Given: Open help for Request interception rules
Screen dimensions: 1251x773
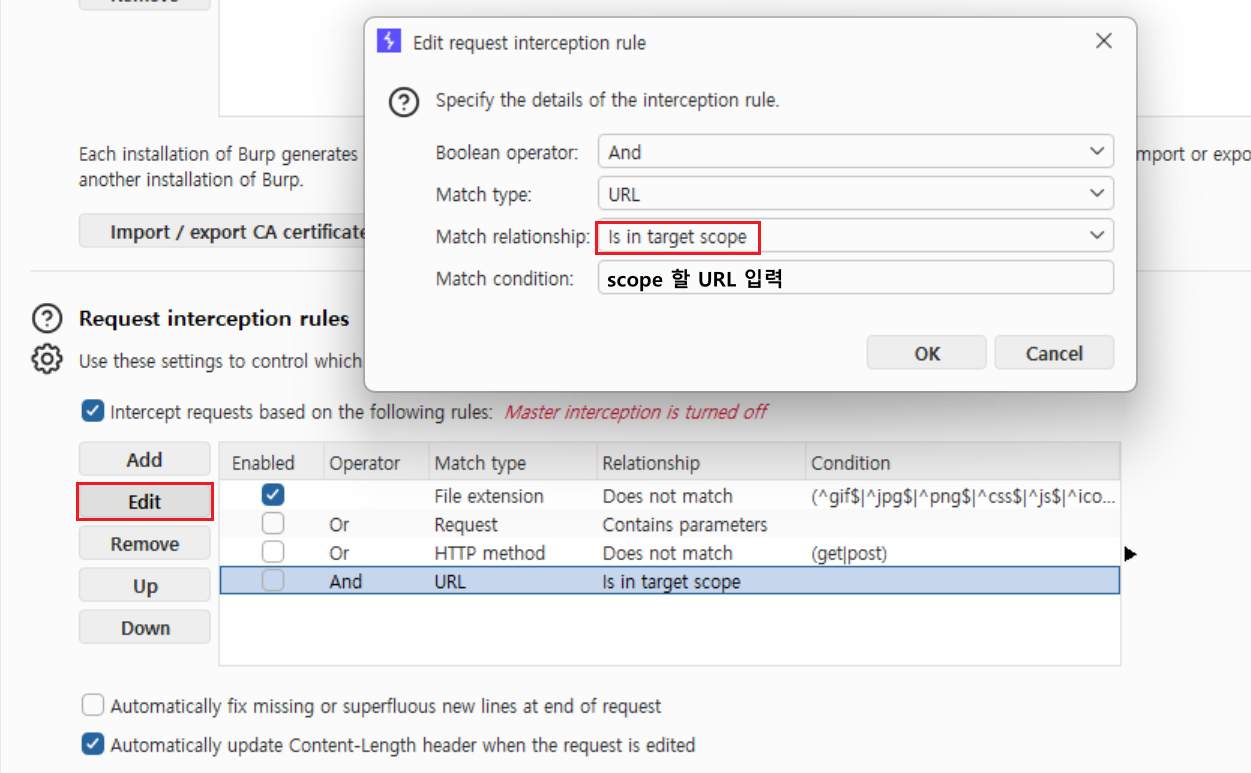Looking at the screenshot, I should coord(47,319).
